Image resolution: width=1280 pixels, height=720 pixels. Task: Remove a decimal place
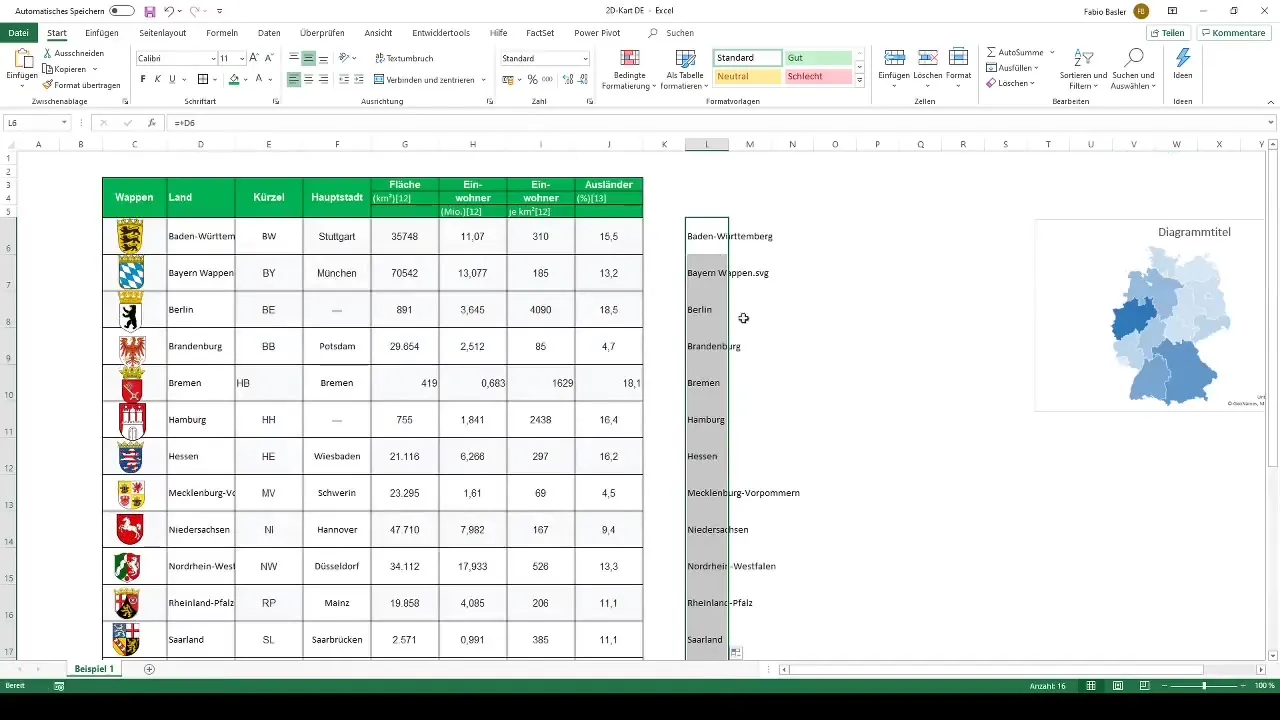click(583, 79)
